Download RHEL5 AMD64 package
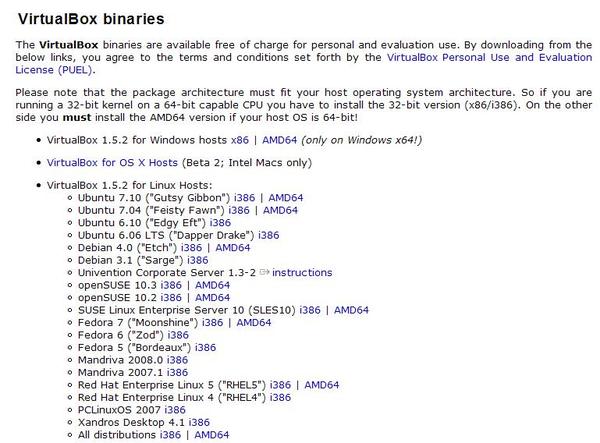 pyautogui.click(x=322, y=385)
